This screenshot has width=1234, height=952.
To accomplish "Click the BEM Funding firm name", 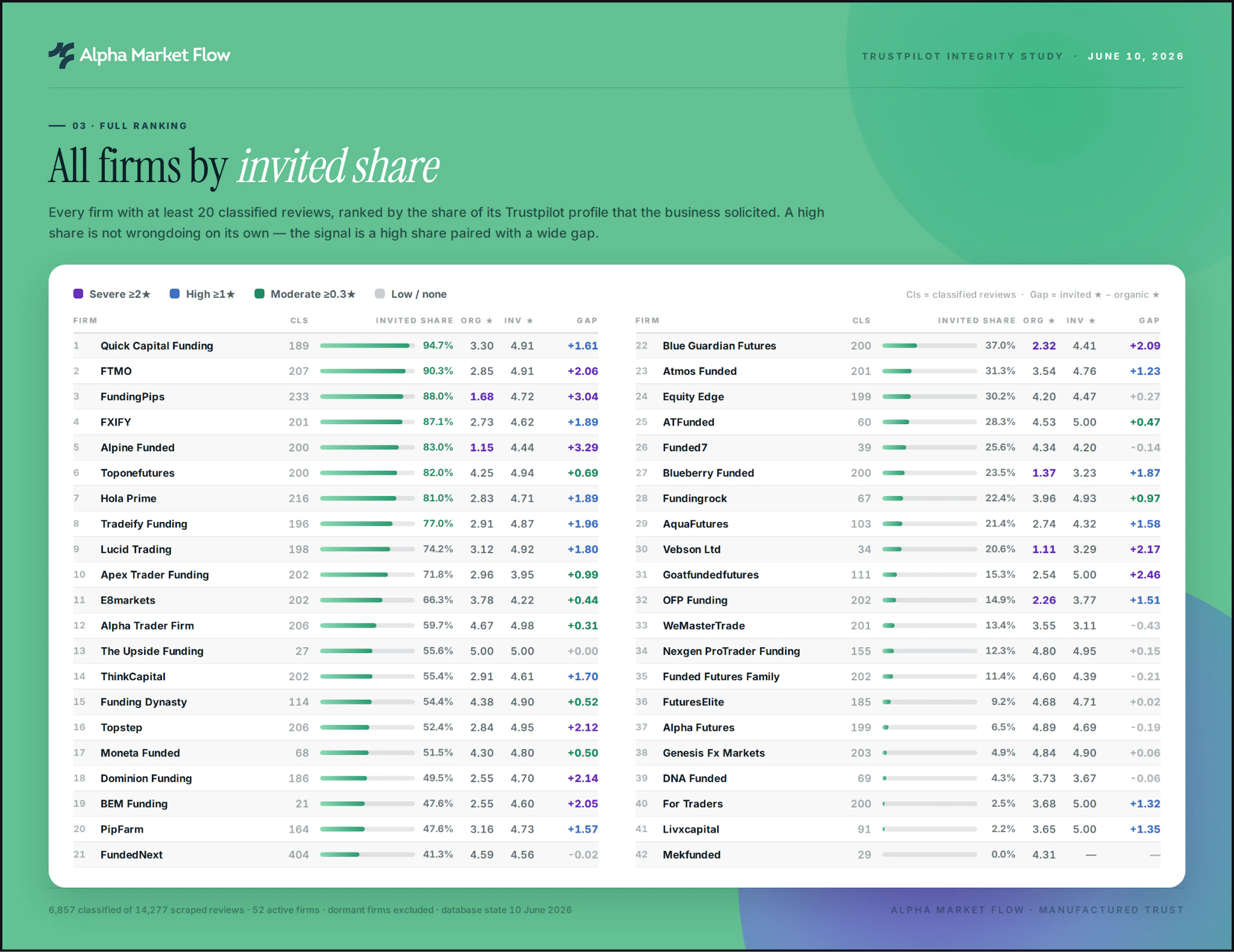I will (134, 804).
